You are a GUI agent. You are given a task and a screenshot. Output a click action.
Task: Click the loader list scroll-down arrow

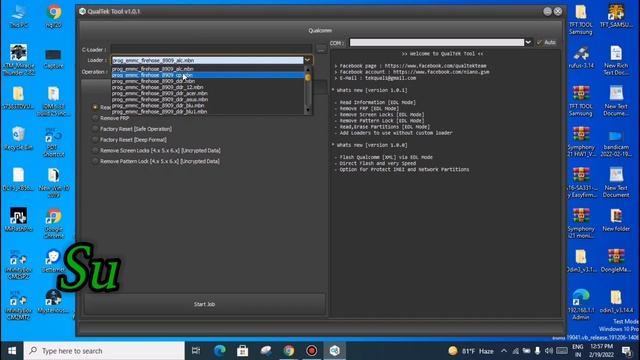(x=308, y=110)
